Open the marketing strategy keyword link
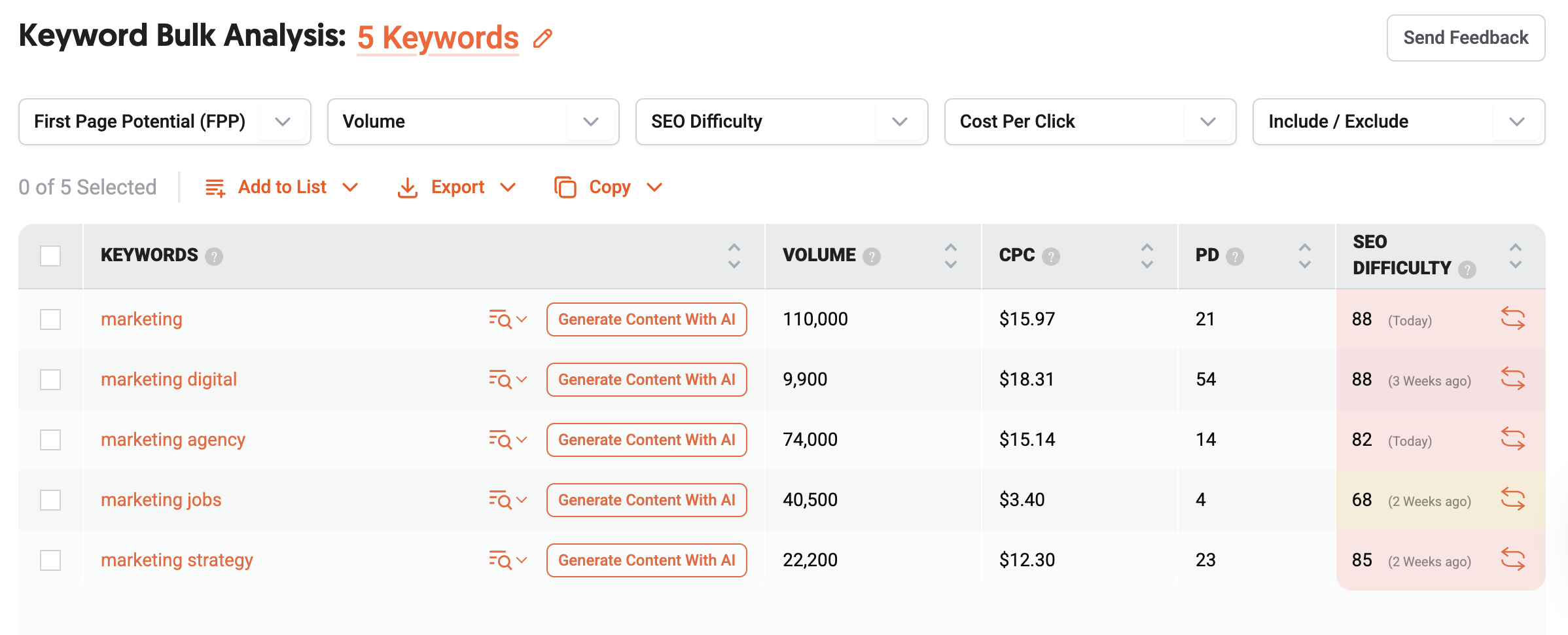Screen dimensions: 1568x635 (177, 560)
